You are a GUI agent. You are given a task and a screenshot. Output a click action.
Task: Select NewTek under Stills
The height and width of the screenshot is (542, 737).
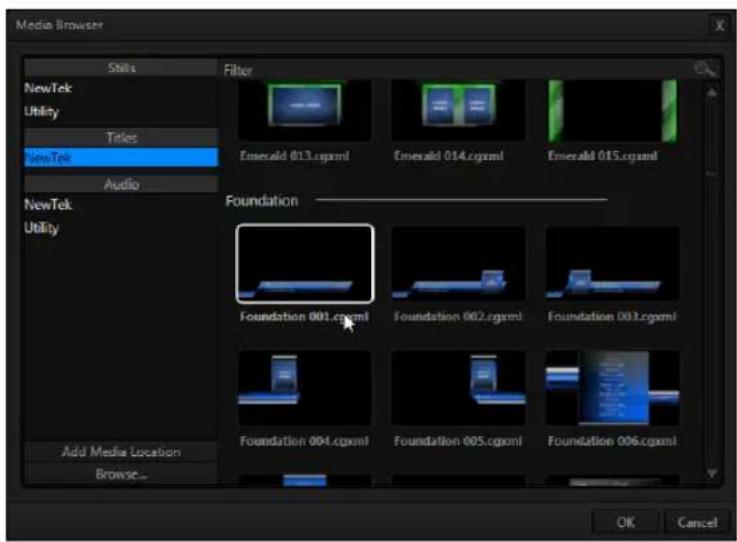coord(121,88)
